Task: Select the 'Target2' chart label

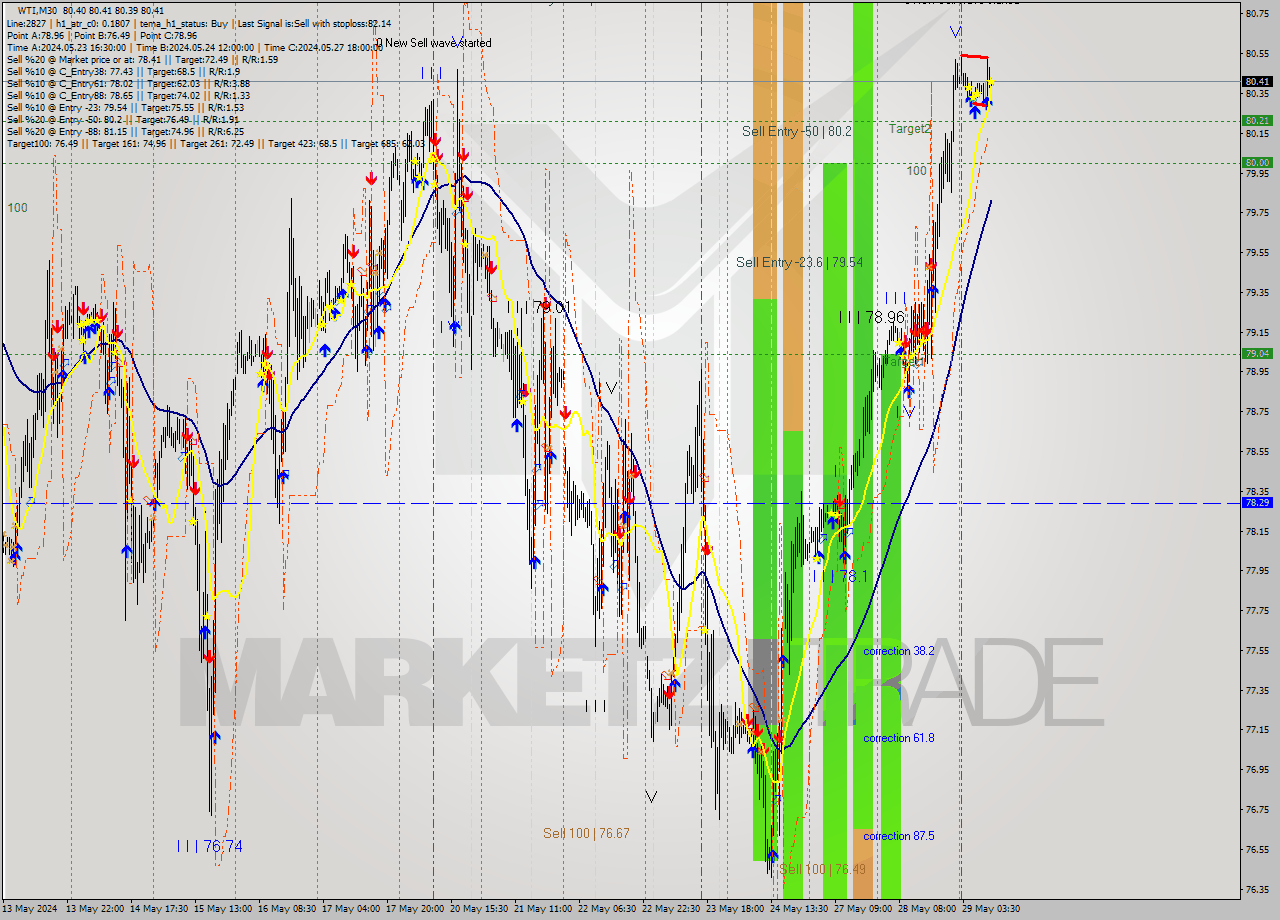Action: click(x=910, y=129)
